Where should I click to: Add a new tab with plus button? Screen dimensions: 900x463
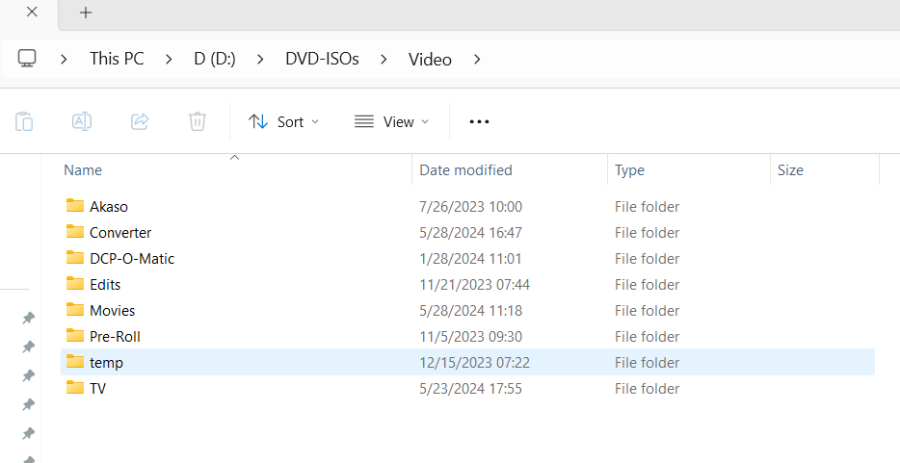tap(86, 13)
